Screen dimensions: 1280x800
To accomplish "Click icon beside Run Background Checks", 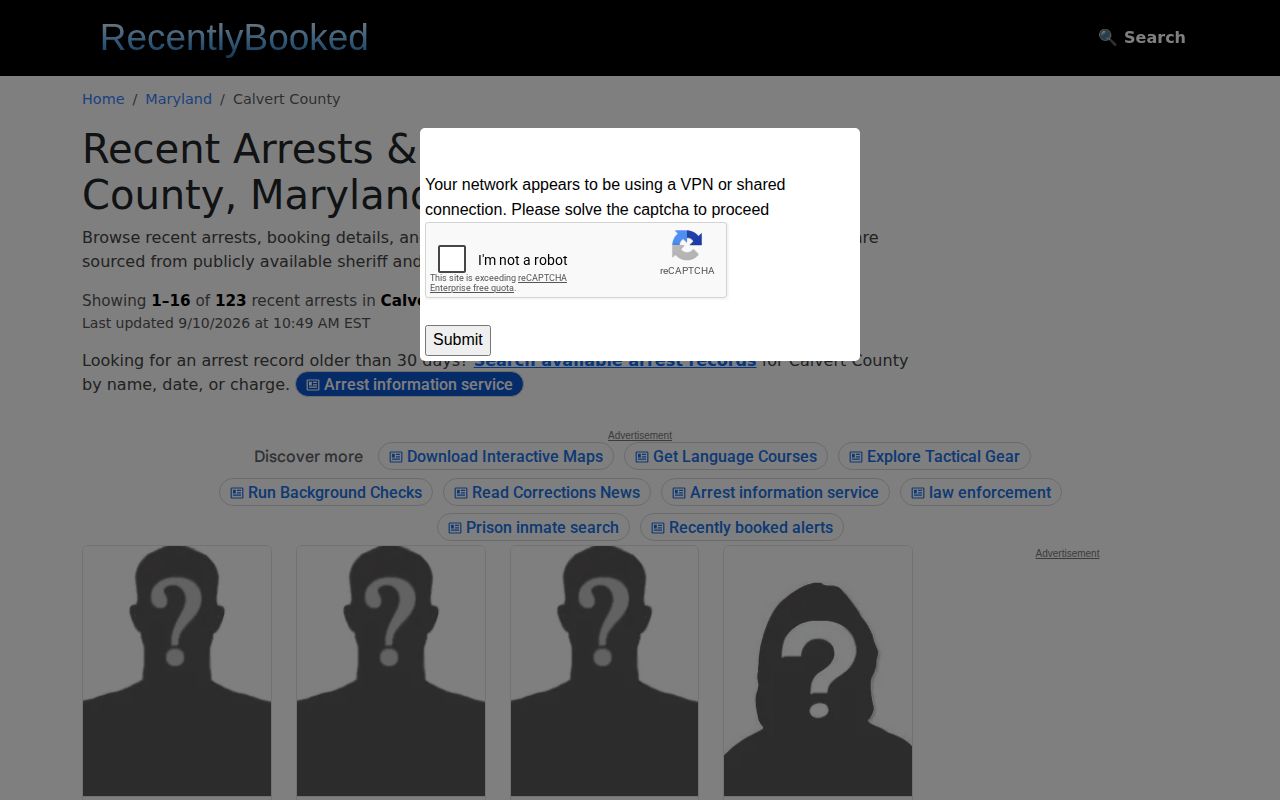I will (x=237, y=493).
